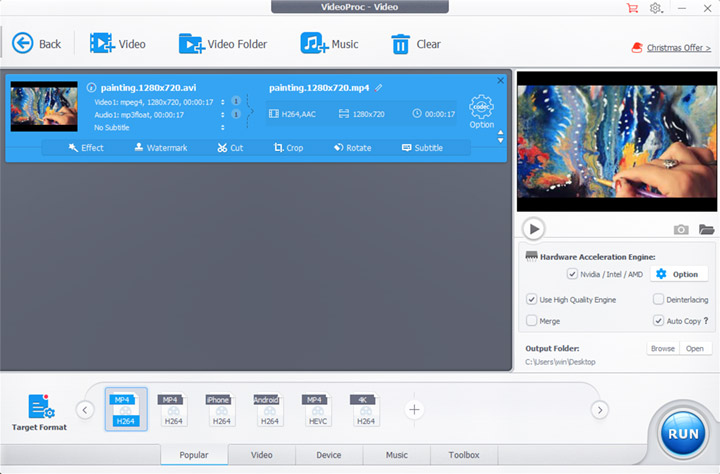The height and width of the screenshot is (474, 720).
Task: Open Target Format settings
Action: pos(39,412)
